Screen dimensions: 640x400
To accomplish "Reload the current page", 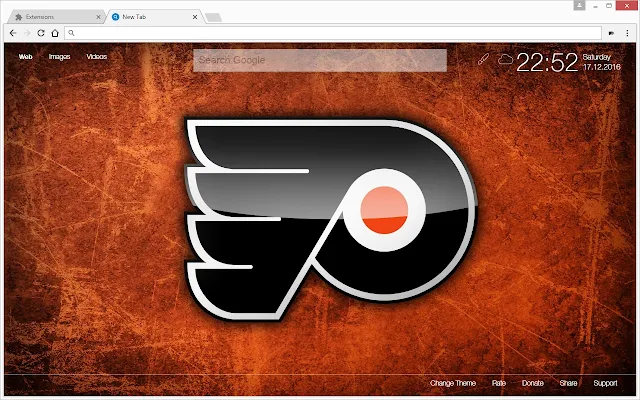I will coord(41,33).
